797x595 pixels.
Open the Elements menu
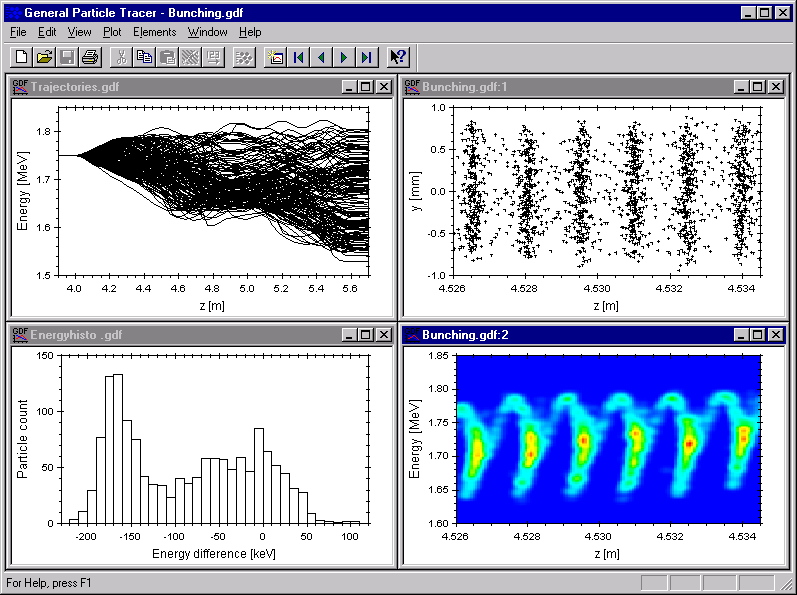coord(154,32)
